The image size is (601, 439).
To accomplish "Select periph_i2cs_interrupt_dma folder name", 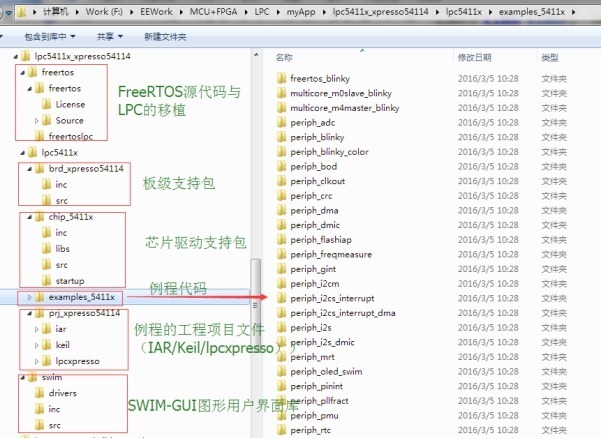I will click(x=343, y=313).
